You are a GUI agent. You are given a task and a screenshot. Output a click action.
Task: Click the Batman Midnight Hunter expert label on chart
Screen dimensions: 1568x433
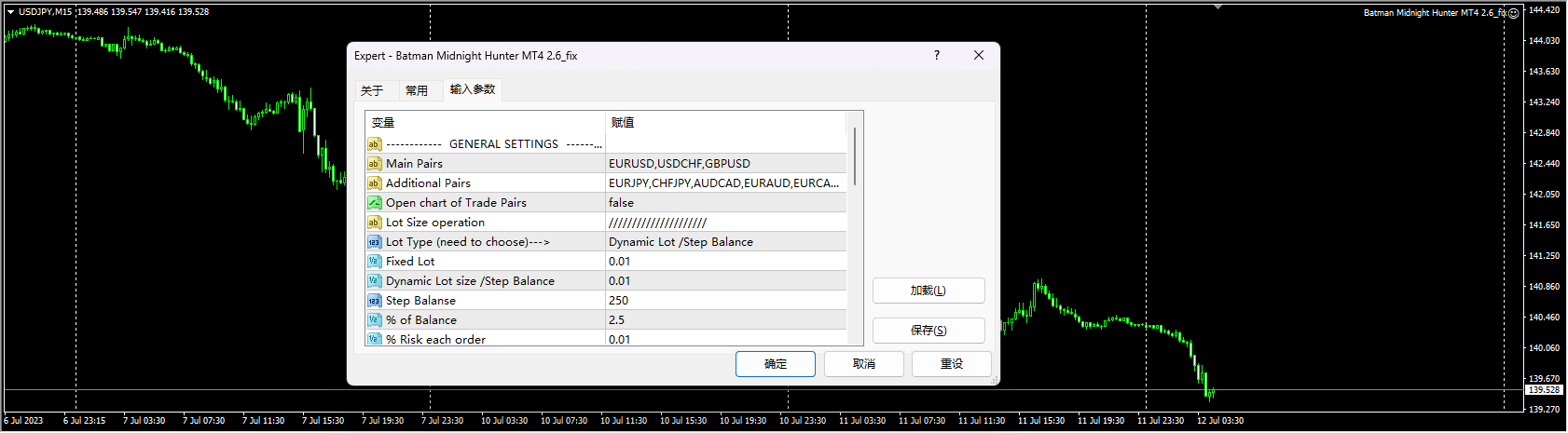pyautogui.click(x=1435, y=13)
